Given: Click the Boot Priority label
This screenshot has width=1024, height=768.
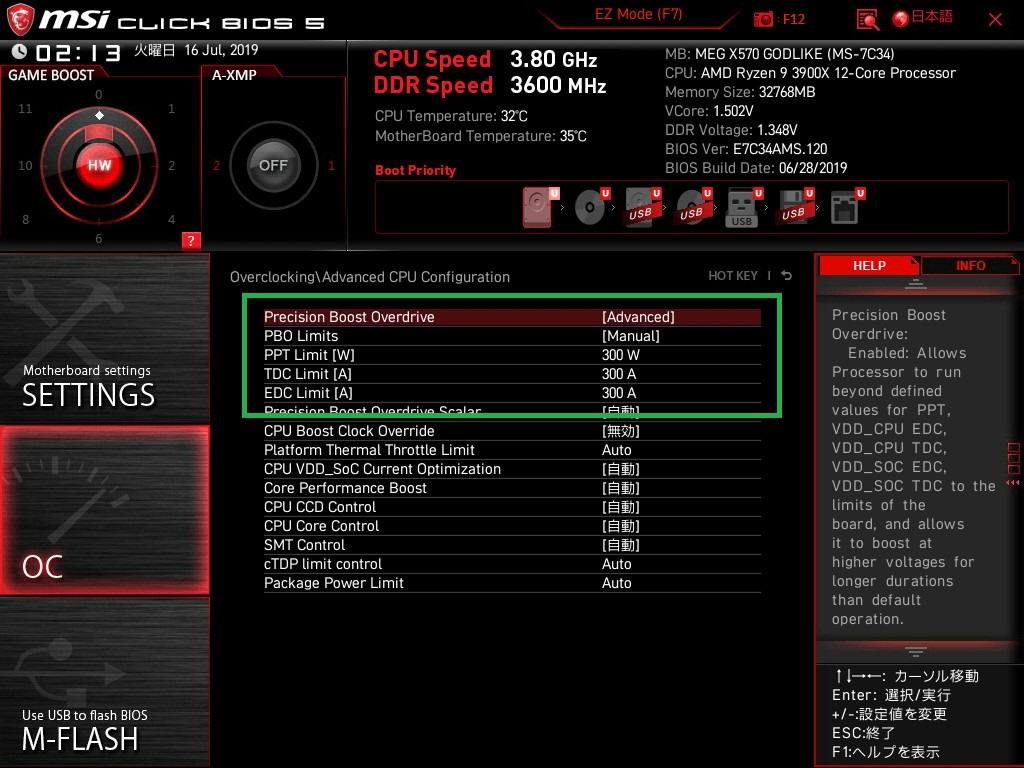Looking at the screenshot, I should (x=415, y=170).
